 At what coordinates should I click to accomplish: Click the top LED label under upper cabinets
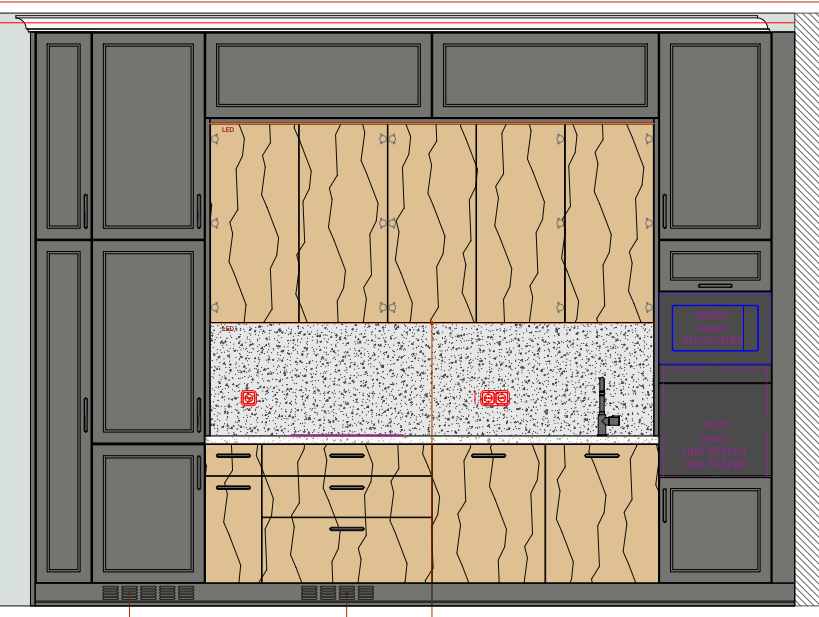coord(228,130)
